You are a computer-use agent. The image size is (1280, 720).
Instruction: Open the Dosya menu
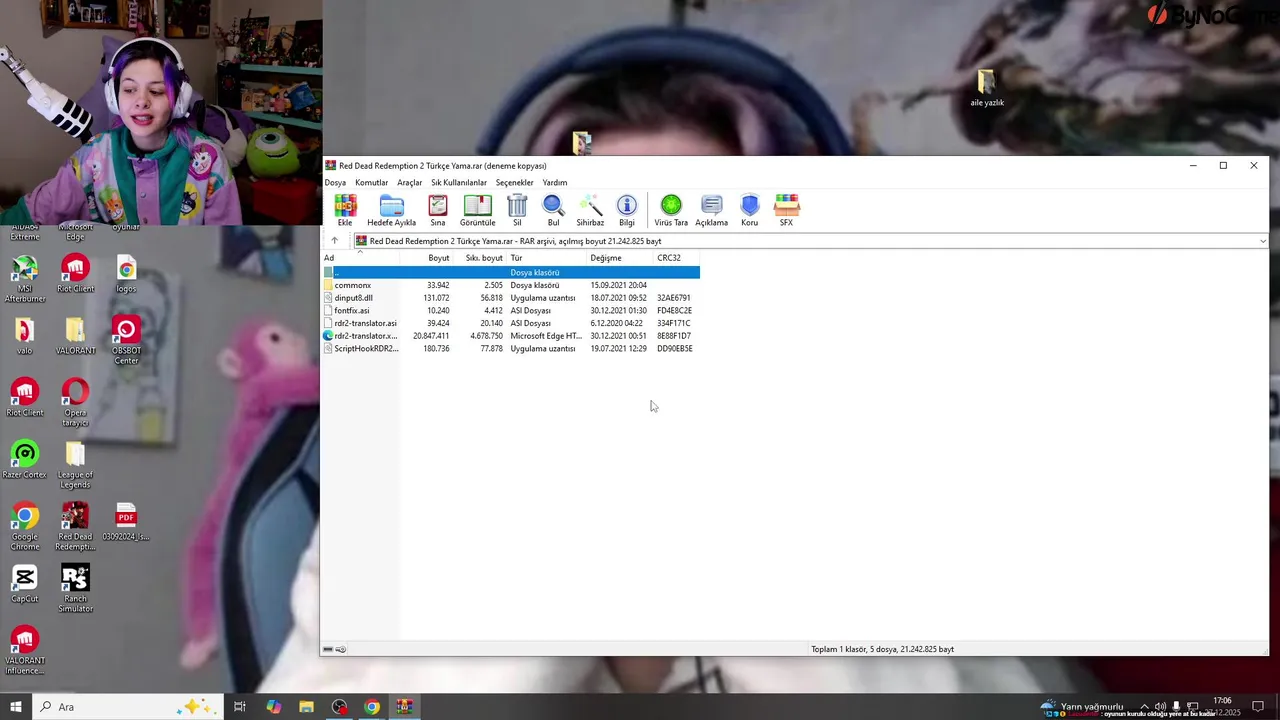(335, 183)
